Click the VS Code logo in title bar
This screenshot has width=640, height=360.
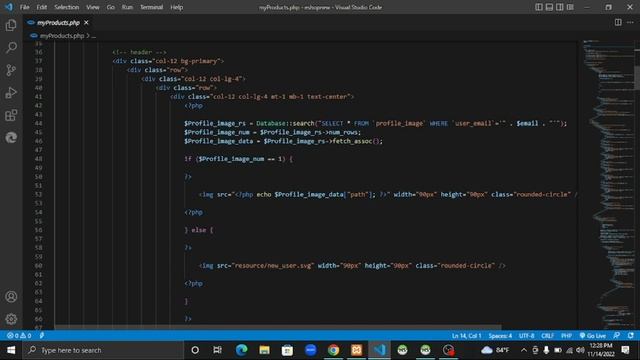pos(9,7)
